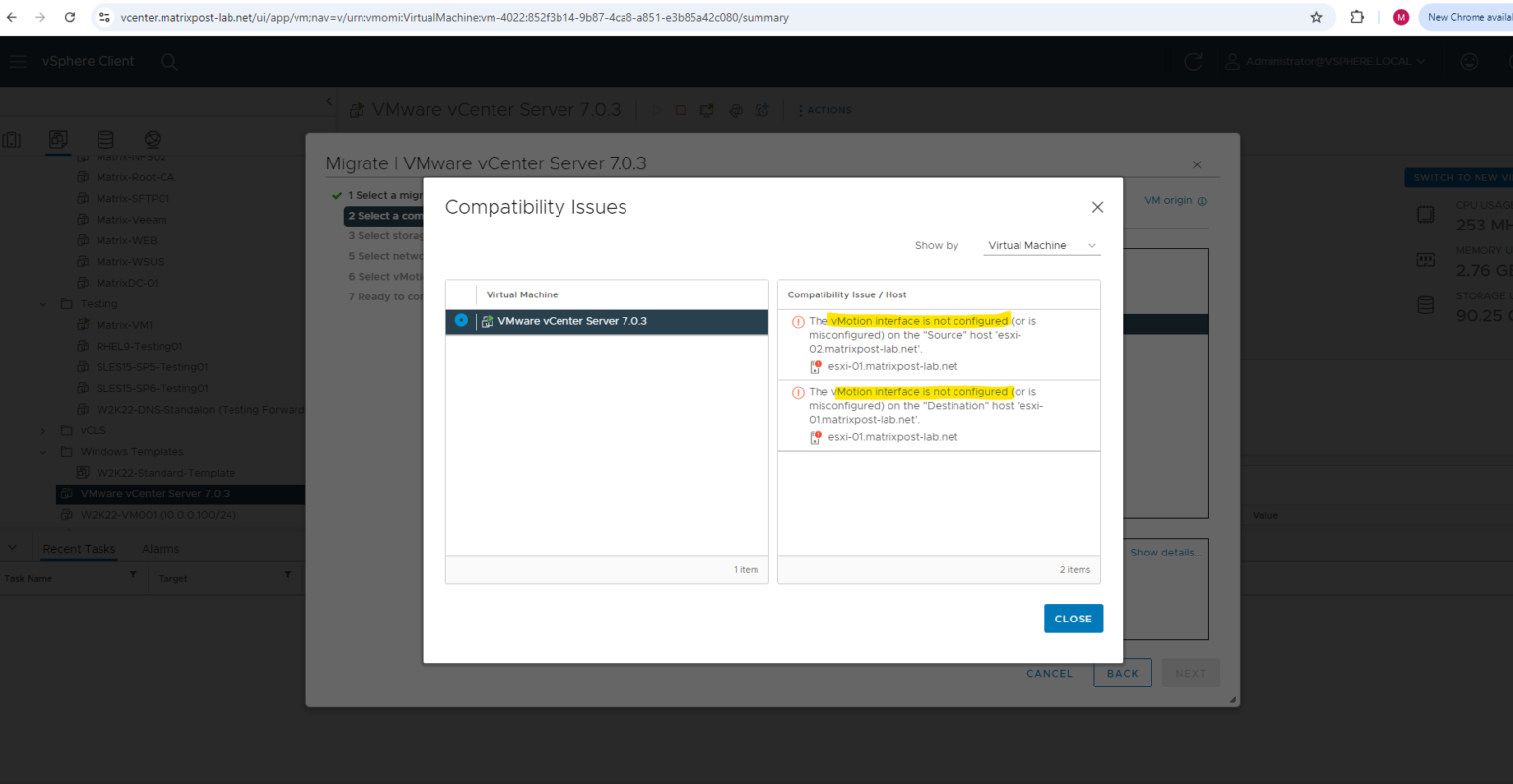This screenshot has height=784, width=1513.
Task: Open the feedback smiley icon
Action: coord(1469,61)
